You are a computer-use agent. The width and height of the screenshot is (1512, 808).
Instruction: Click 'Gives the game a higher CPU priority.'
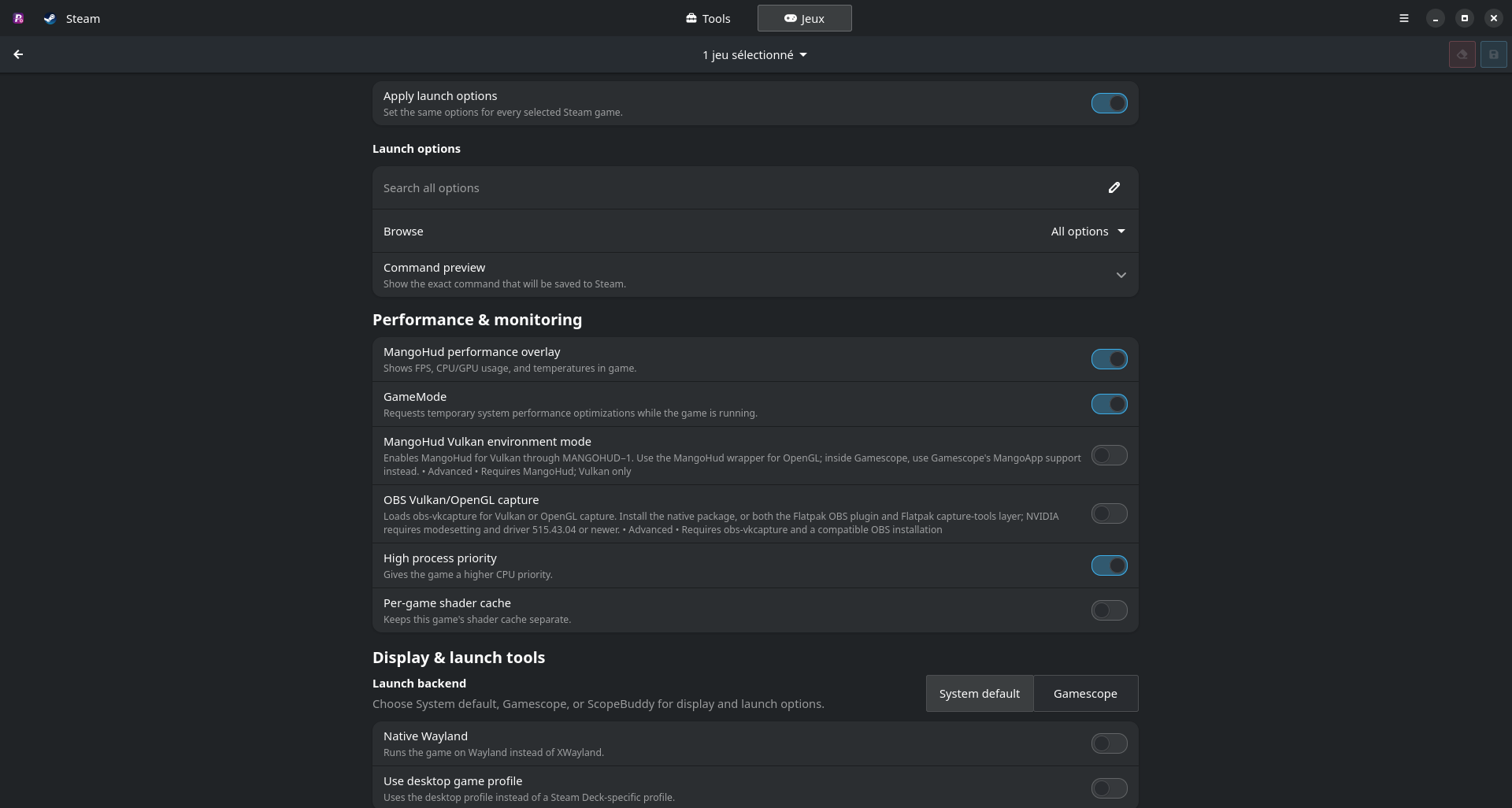click(468, 575)
